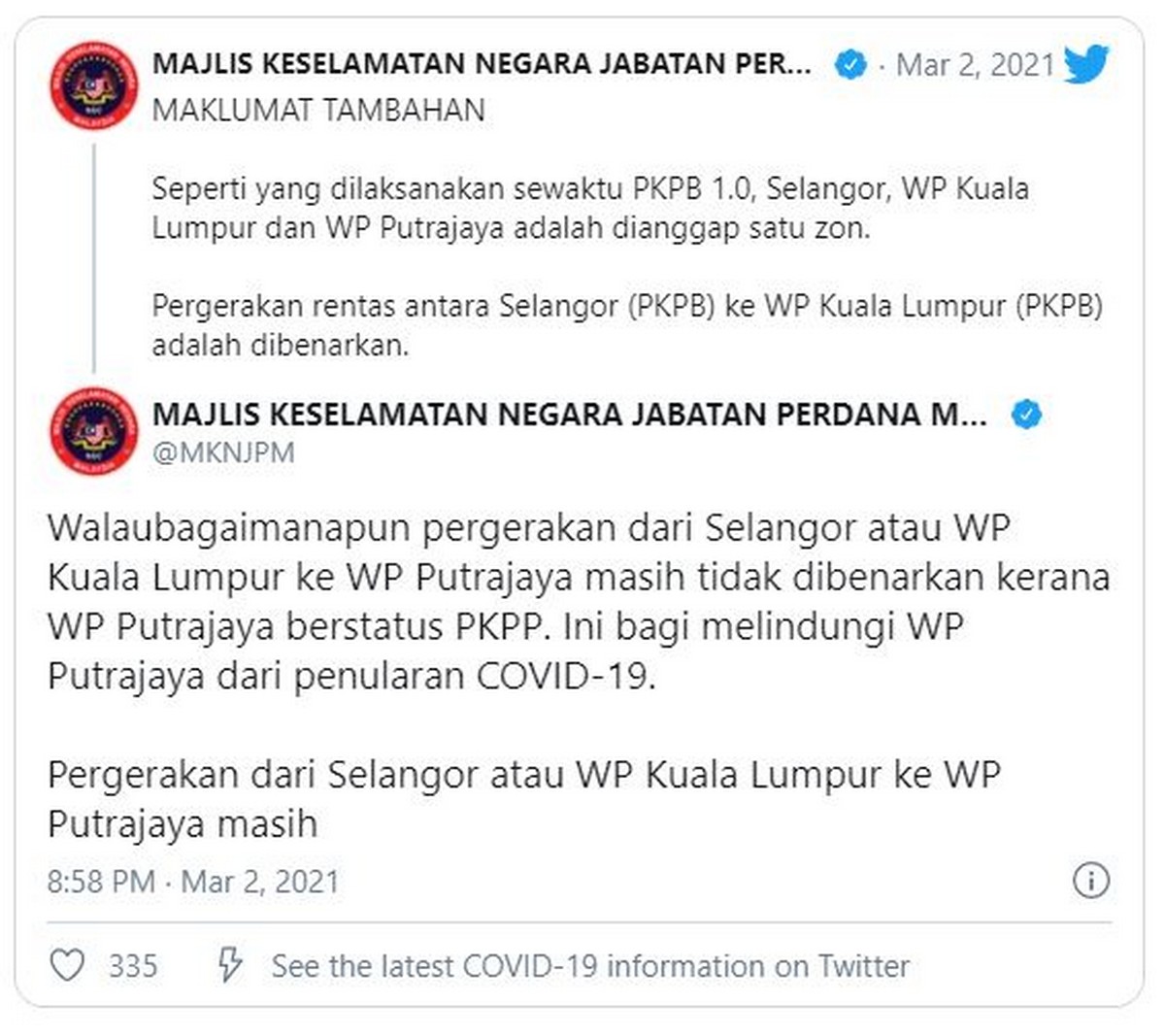This screenshot has width=1165, height=1036.
Task: Click the account name ending PERDANA M...
Action: click(x=570, y=416)
